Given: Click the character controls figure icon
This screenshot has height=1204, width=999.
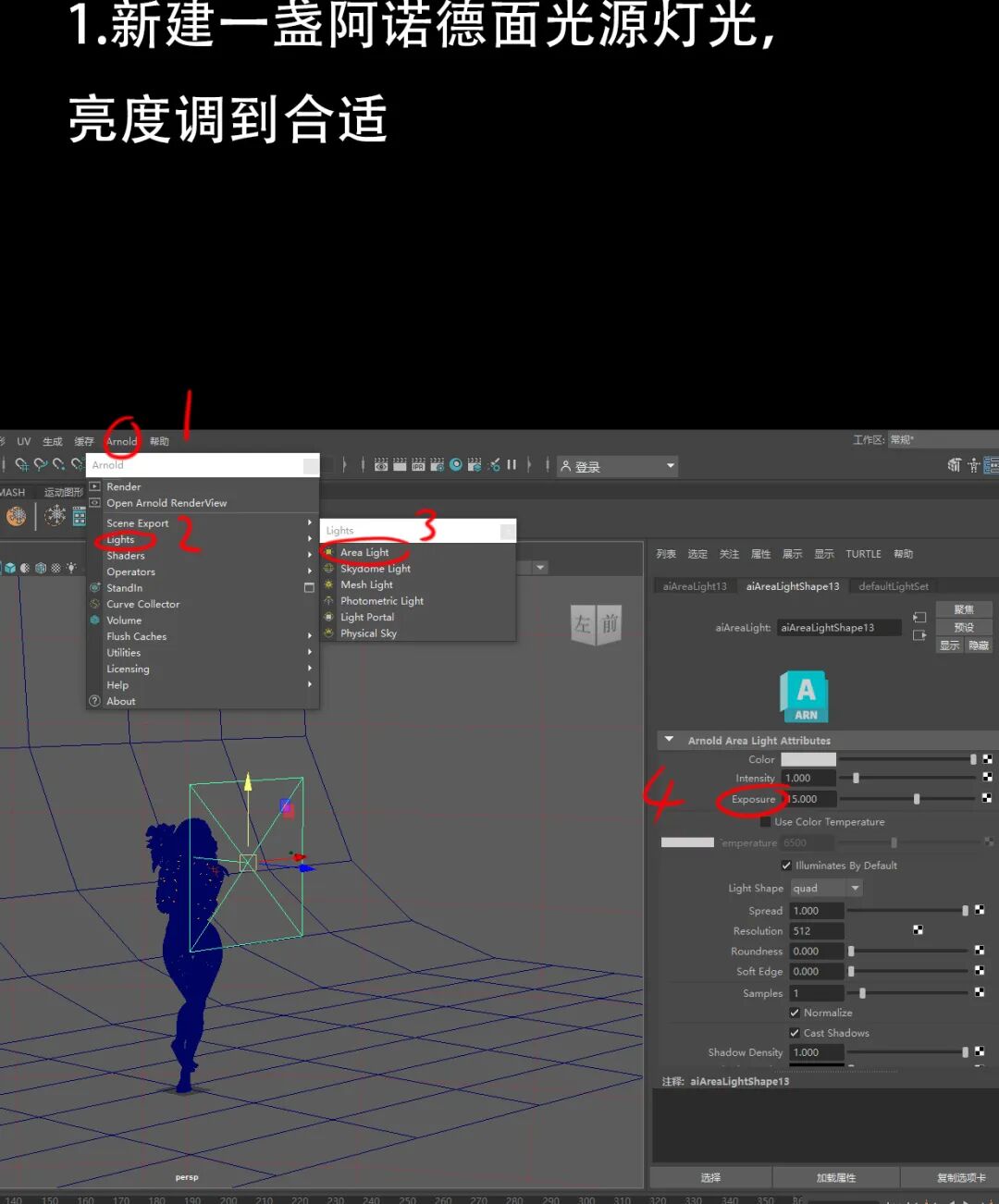Looking at the screenshot, I should [974, 465].
